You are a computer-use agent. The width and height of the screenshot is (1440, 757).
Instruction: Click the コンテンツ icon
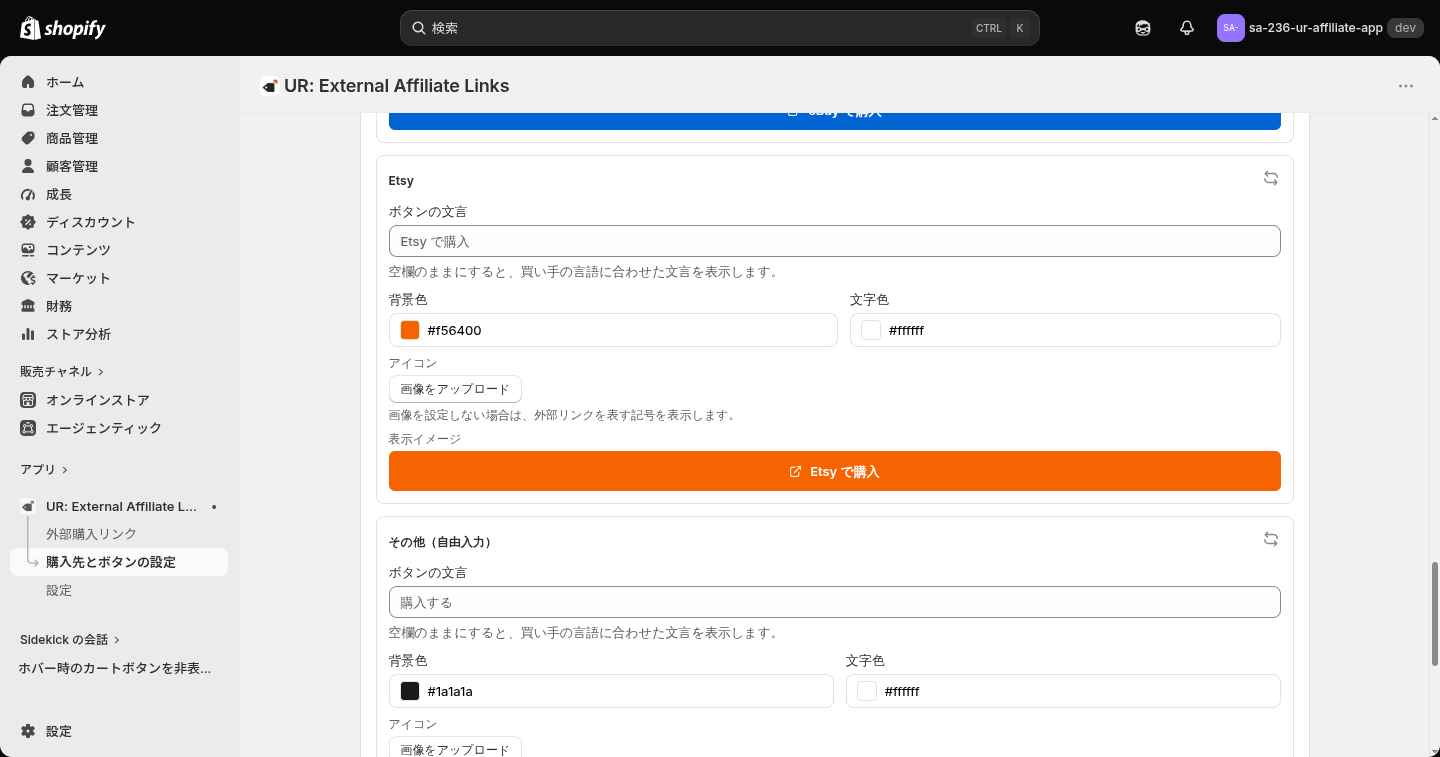28,250
